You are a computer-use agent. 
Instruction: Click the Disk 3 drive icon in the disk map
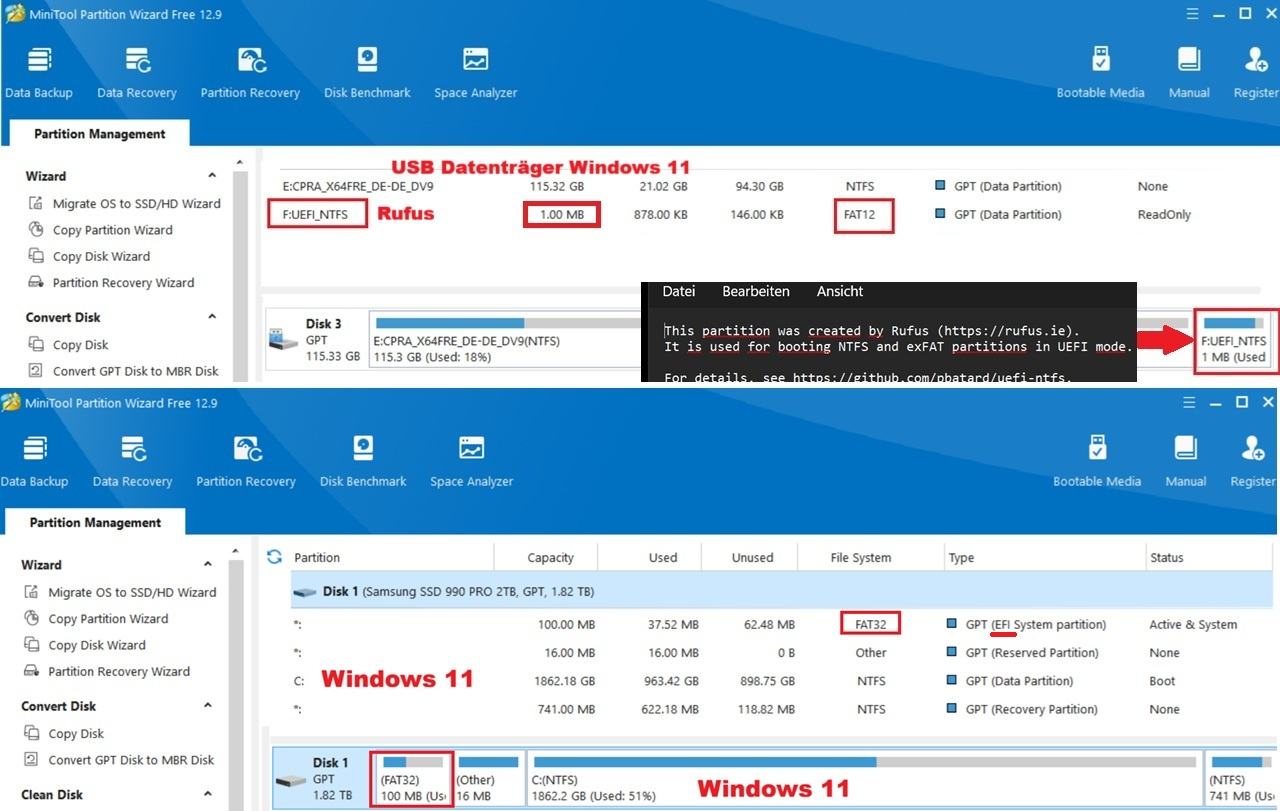click(x=284, y=339)
